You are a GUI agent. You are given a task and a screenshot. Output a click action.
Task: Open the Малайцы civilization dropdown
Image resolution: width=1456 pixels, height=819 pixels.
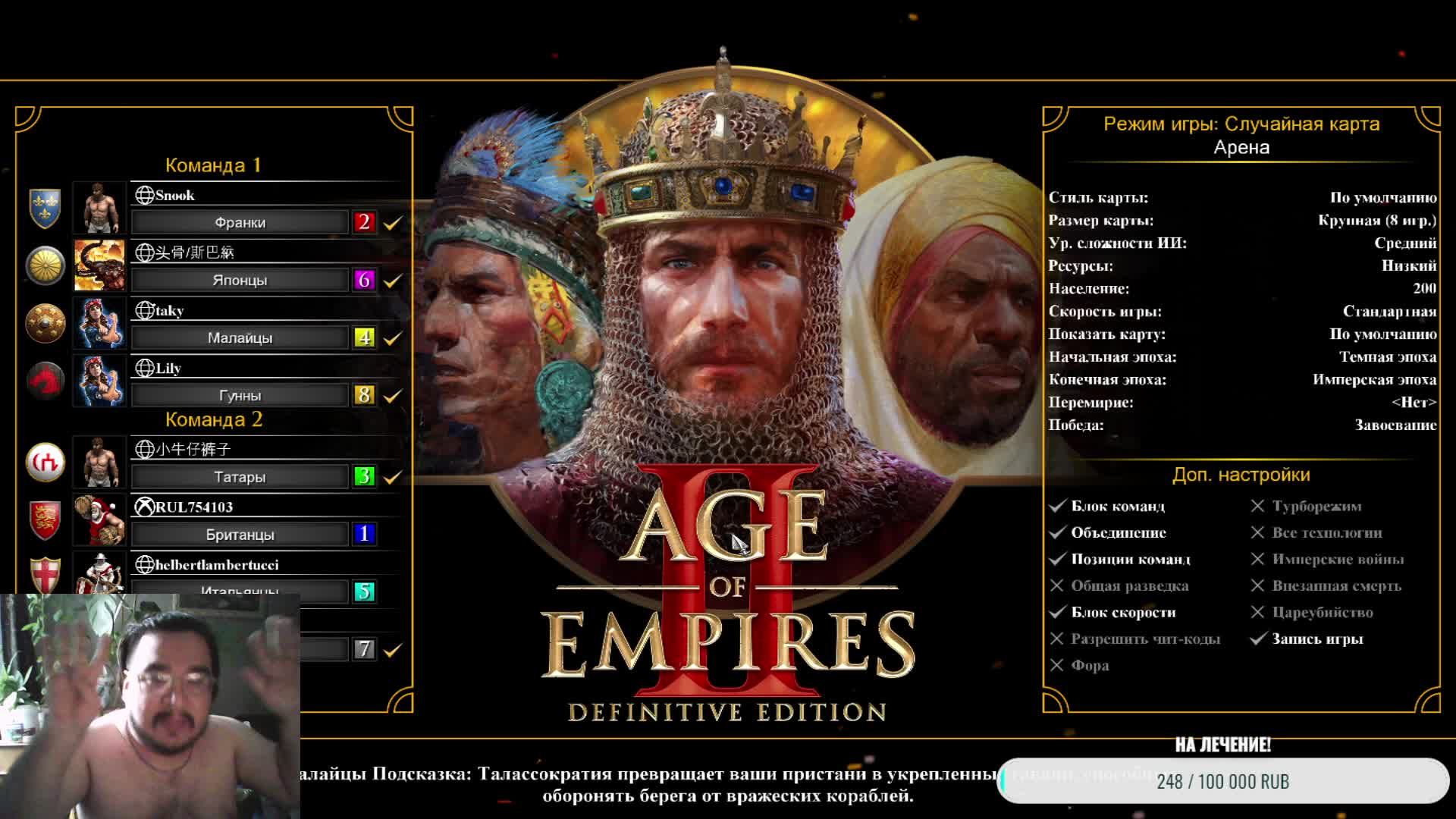click(x=240, y=337)
